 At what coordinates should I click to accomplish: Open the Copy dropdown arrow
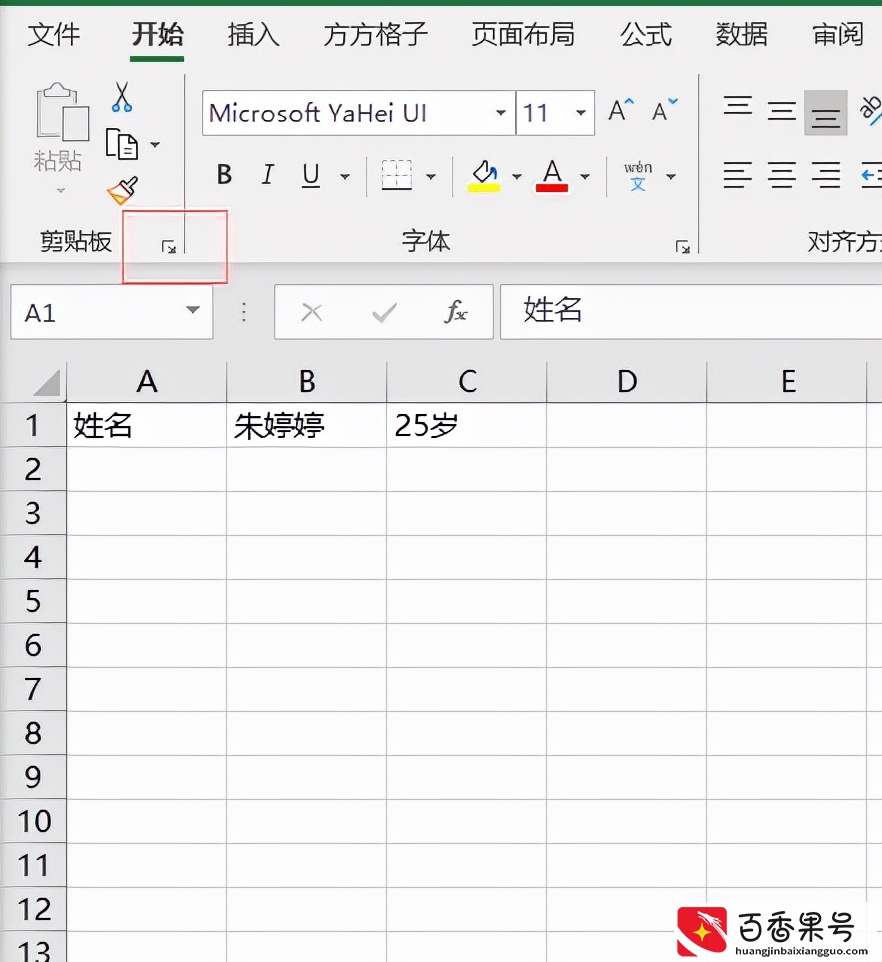tap(155, 145)
